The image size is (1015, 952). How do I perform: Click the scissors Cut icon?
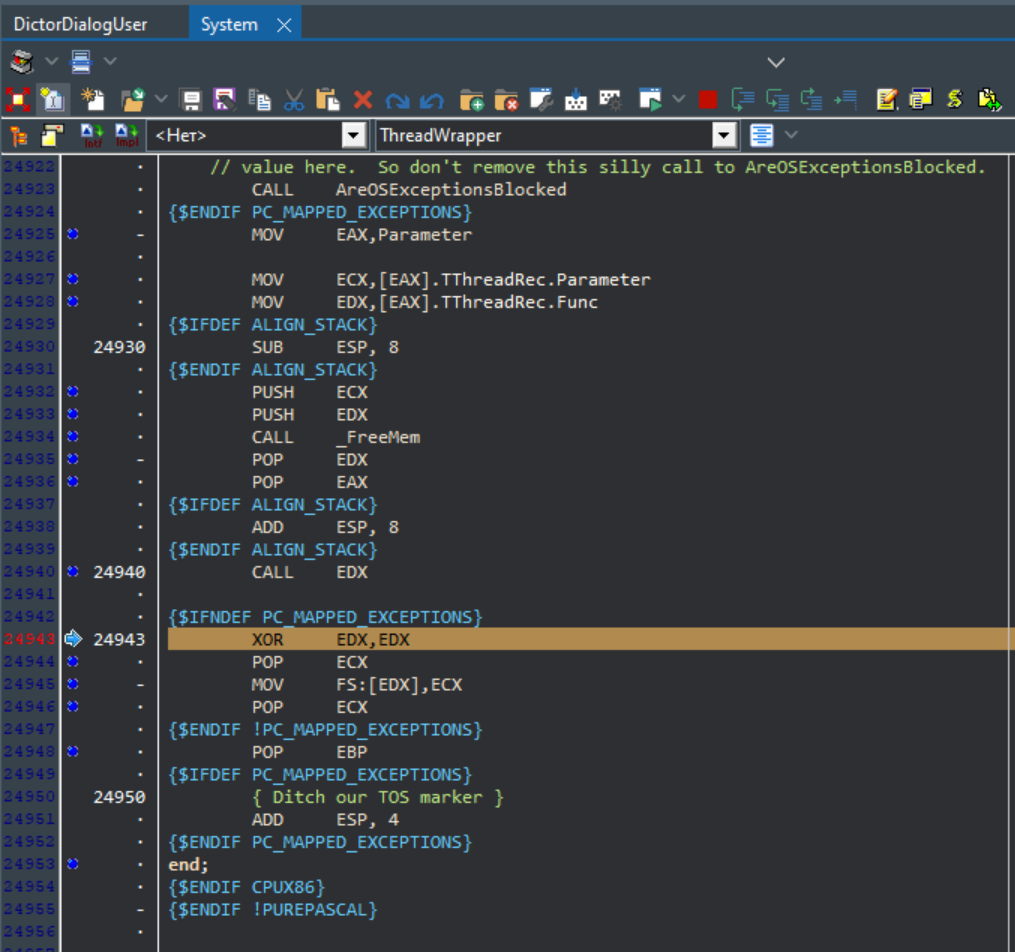[294, 100]
